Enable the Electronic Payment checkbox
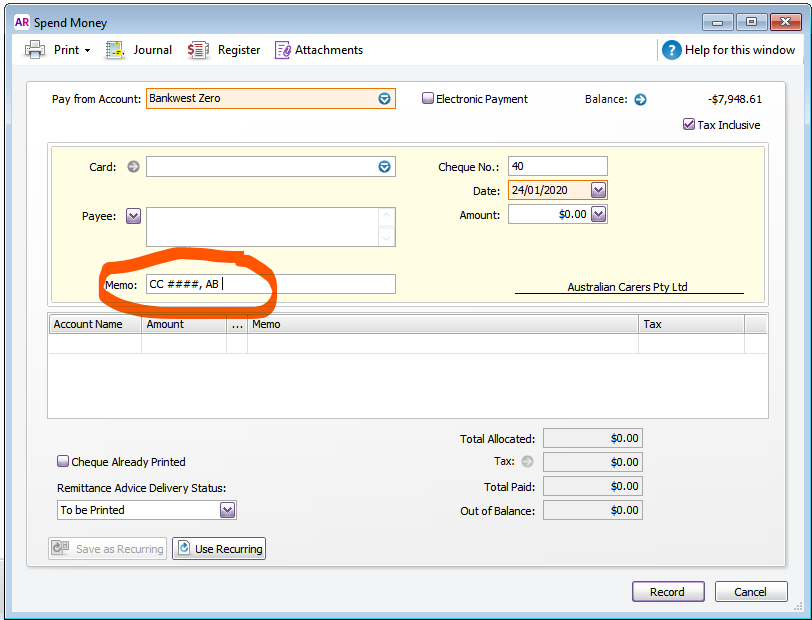 (x=428, y=99)
